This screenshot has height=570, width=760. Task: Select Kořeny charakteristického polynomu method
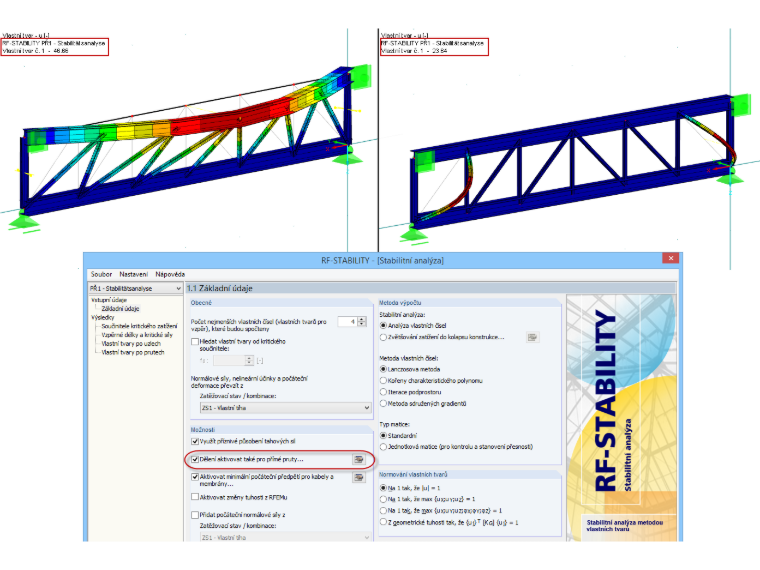tap(383, 380)
